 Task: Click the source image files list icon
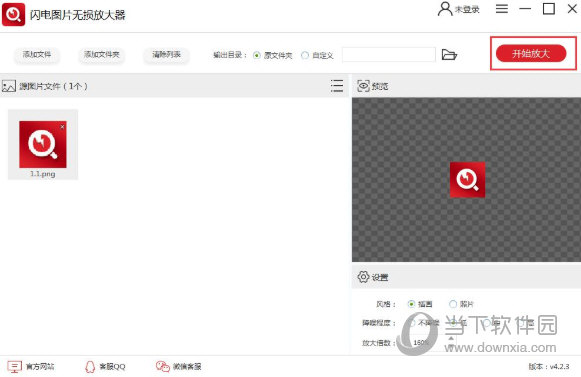click(x=9, y=86)
